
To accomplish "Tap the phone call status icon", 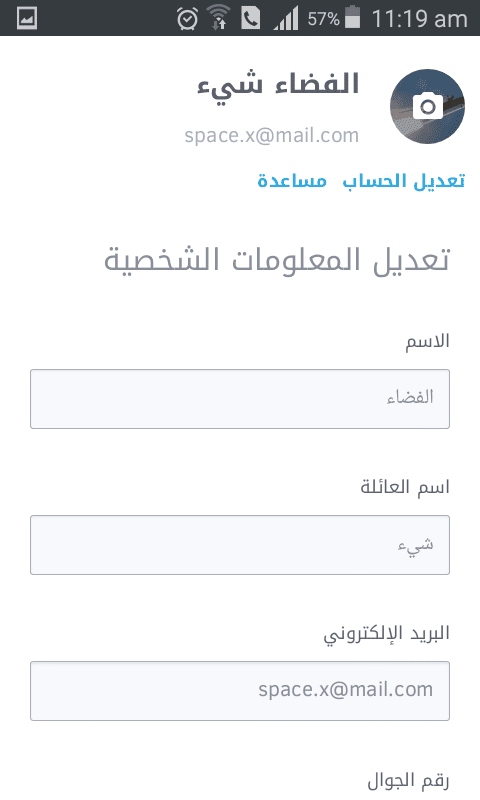I will (250, 19).
